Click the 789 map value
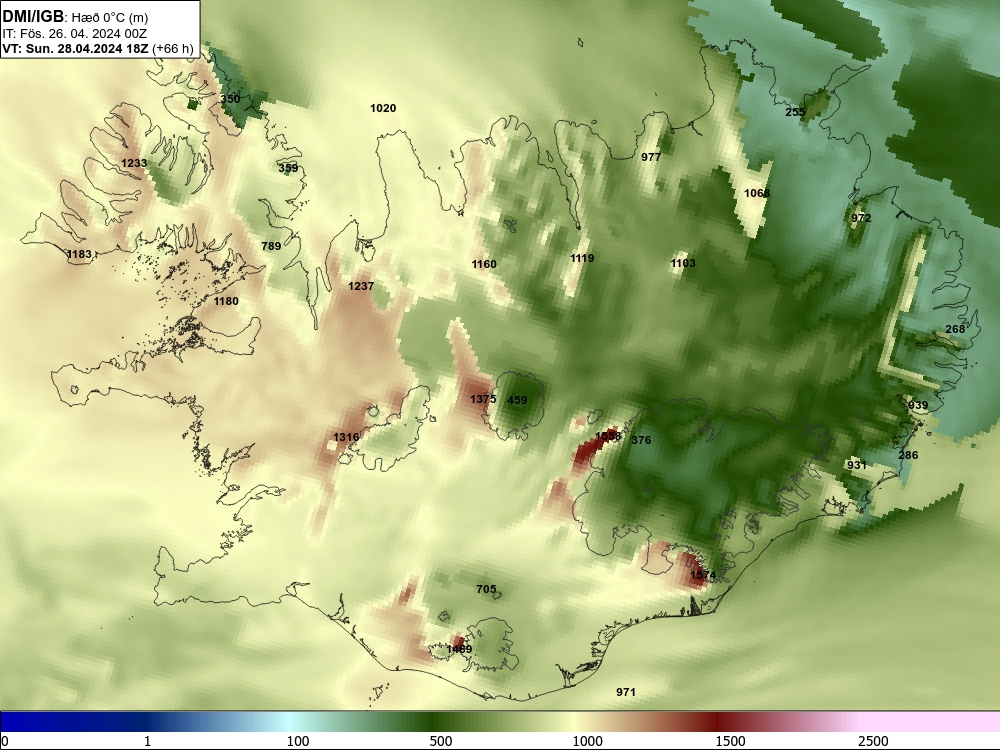This screenshot has height=750, width=1000. 271,246
